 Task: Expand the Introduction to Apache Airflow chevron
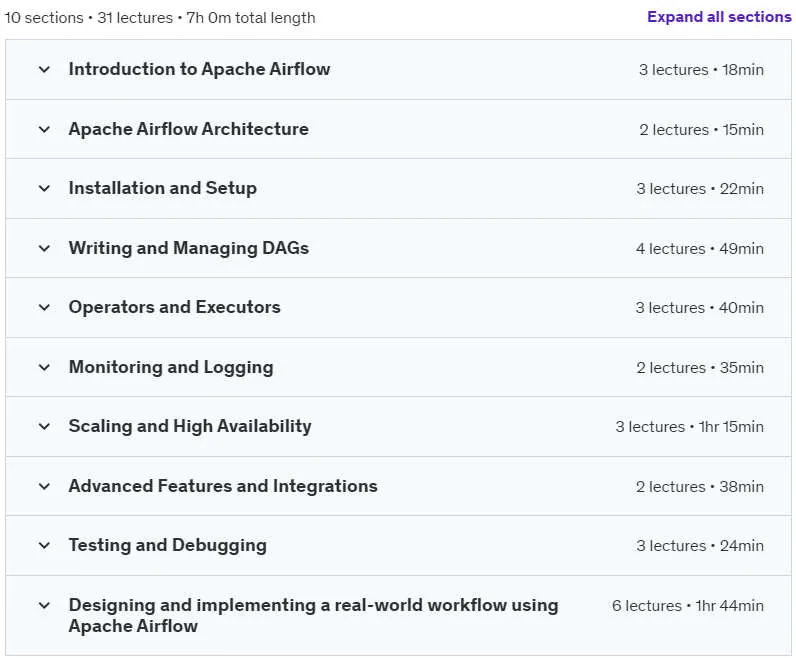point(44,69)
